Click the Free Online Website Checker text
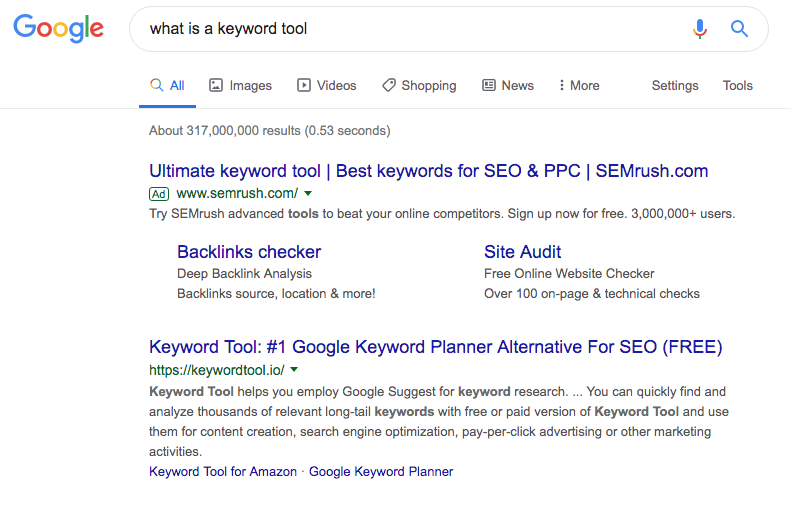The width and height of the screenshot is (791, 505). click(x=569, y=273)
